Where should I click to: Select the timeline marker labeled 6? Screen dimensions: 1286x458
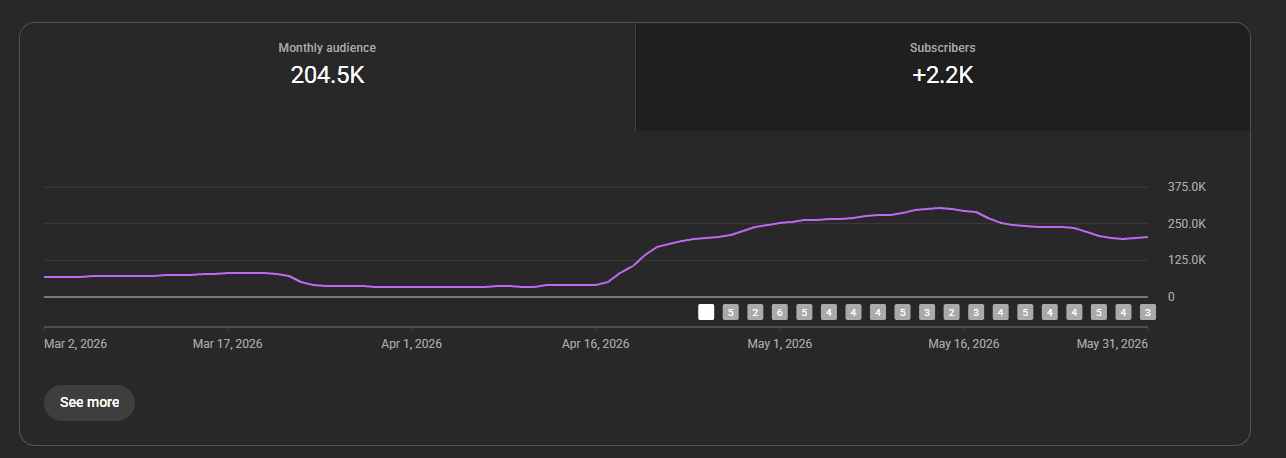point(779,312)
